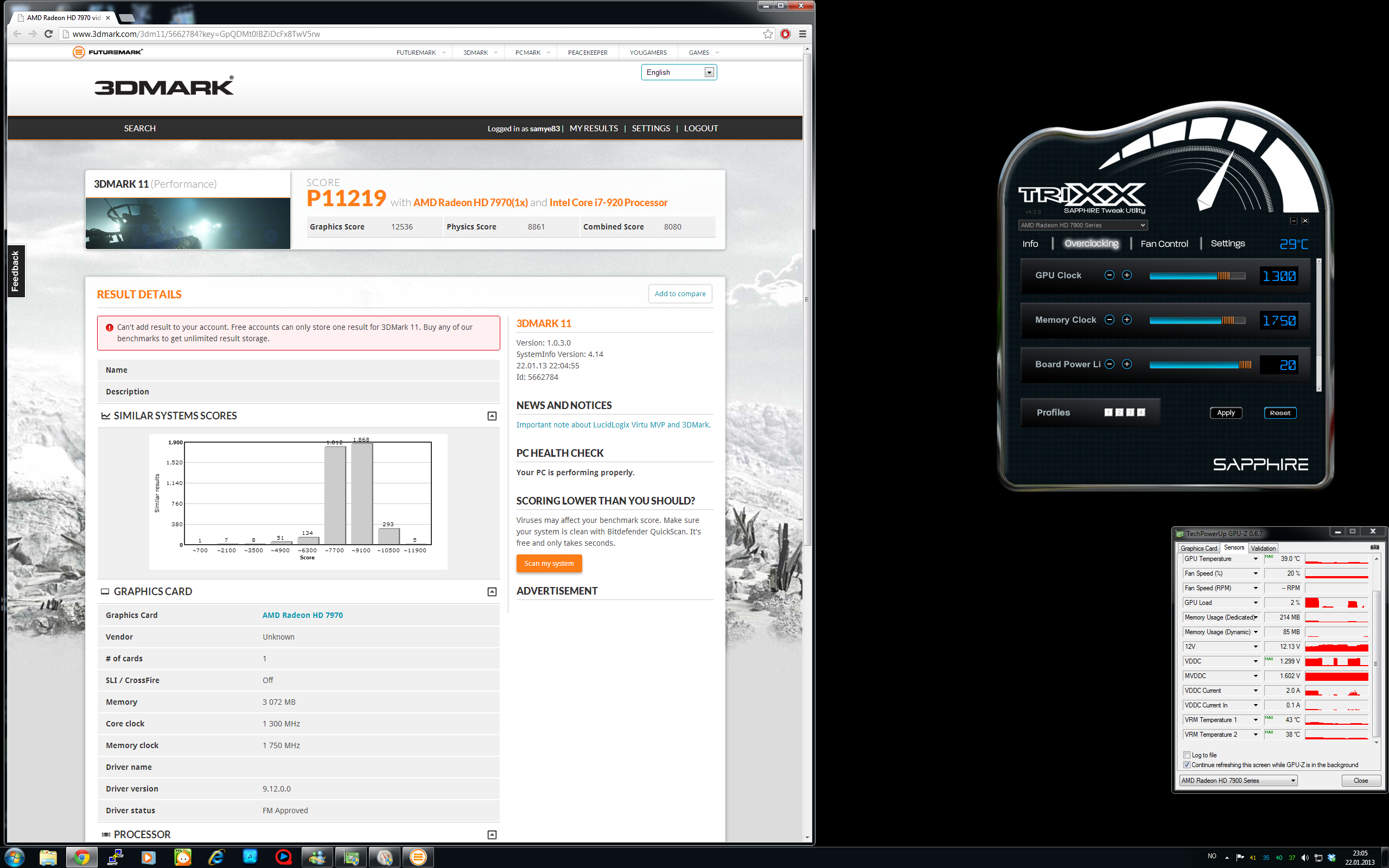Open the GPU Load sensor dropdown
Image resolution: width=1389 pixels, height=868 pixels.
coord(1256,603)
